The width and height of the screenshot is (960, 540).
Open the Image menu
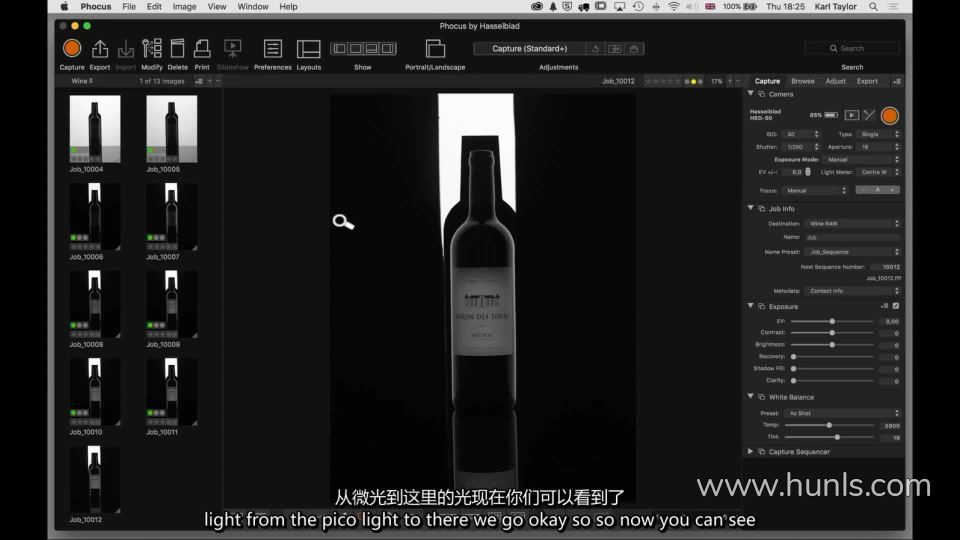184,7
